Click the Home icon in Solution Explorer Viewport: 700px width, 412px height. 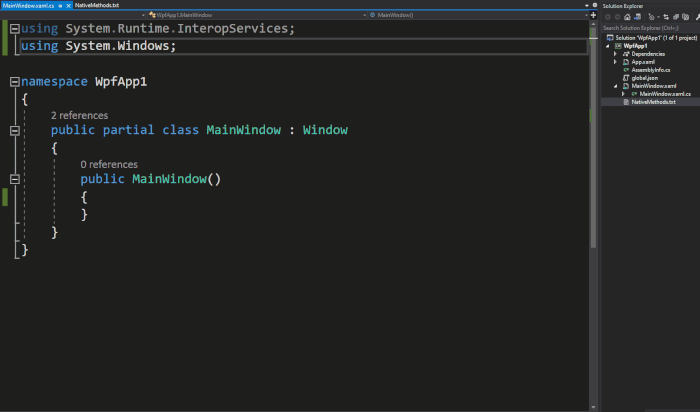coord(627,17)
